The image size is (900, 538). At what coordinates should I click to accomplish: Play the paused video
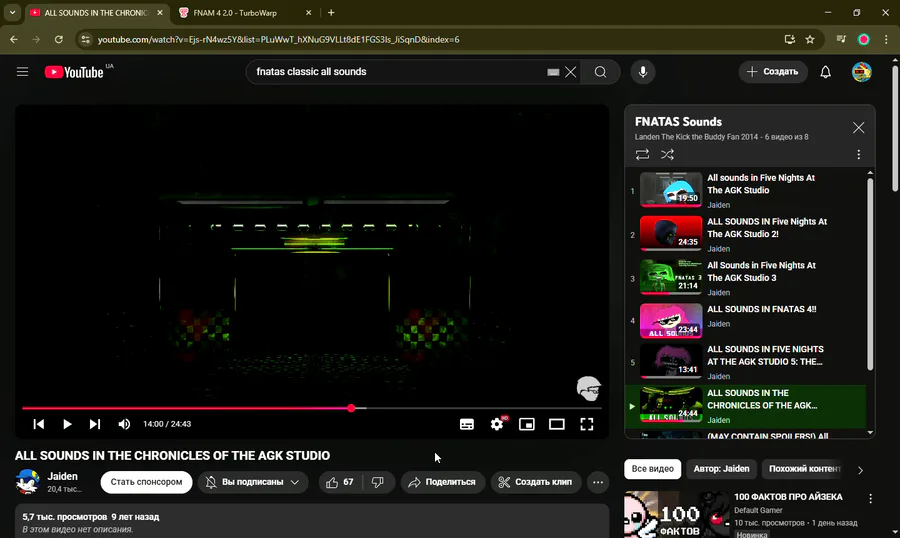point(67,424)
